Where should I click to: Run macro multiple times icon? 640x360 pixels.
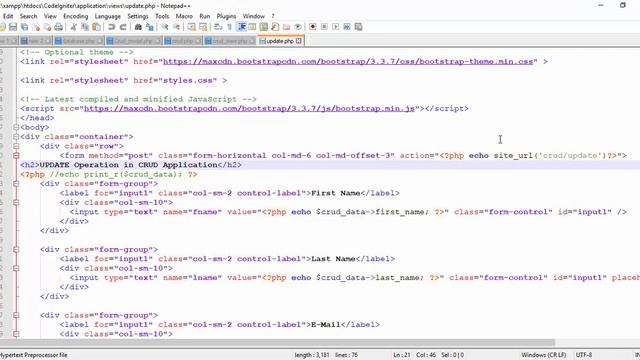(x=347, y=27)
